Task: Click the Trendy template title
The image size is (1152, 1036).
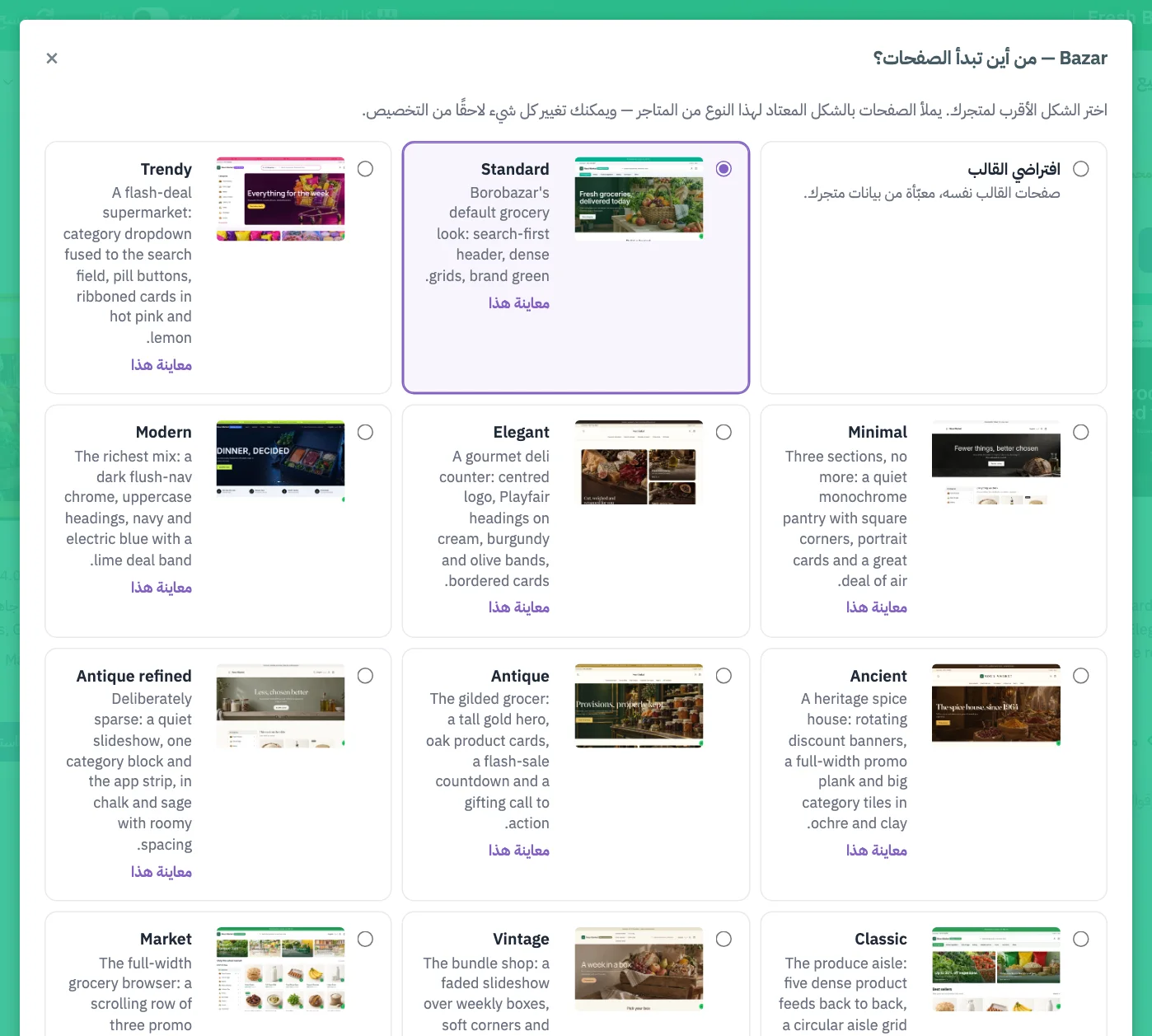Action: [166, 169]
